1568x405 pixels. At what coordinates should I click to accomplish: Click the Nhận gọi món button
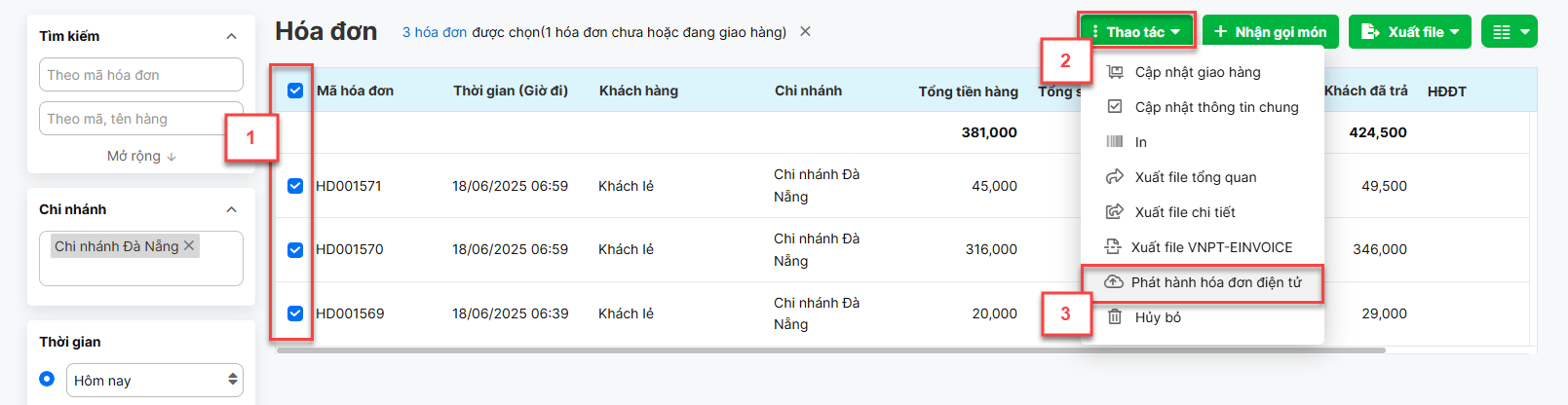pyautogui.click(x=1270, y=32)
